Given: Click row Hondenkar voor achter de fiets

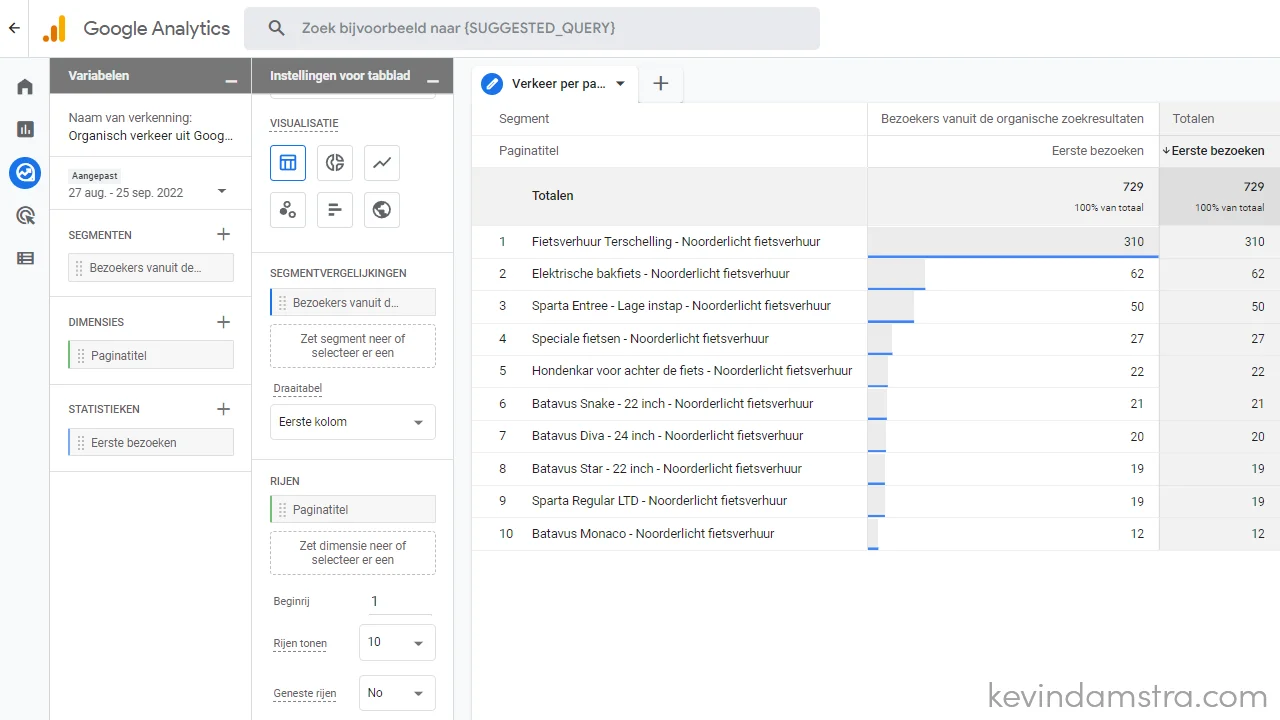Looking at the screenshot, I should pos(692,371).
